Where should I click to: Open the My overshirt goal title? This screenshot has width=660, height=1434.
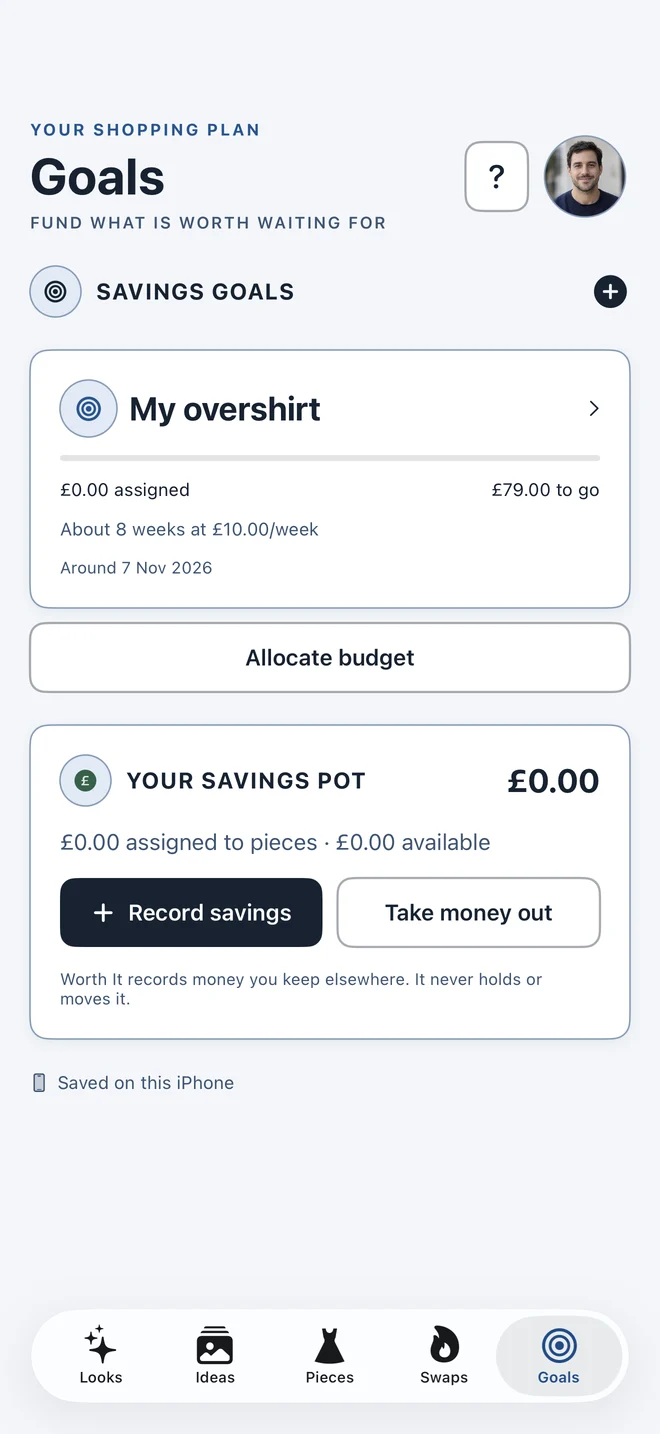click(x=225, y=409)
